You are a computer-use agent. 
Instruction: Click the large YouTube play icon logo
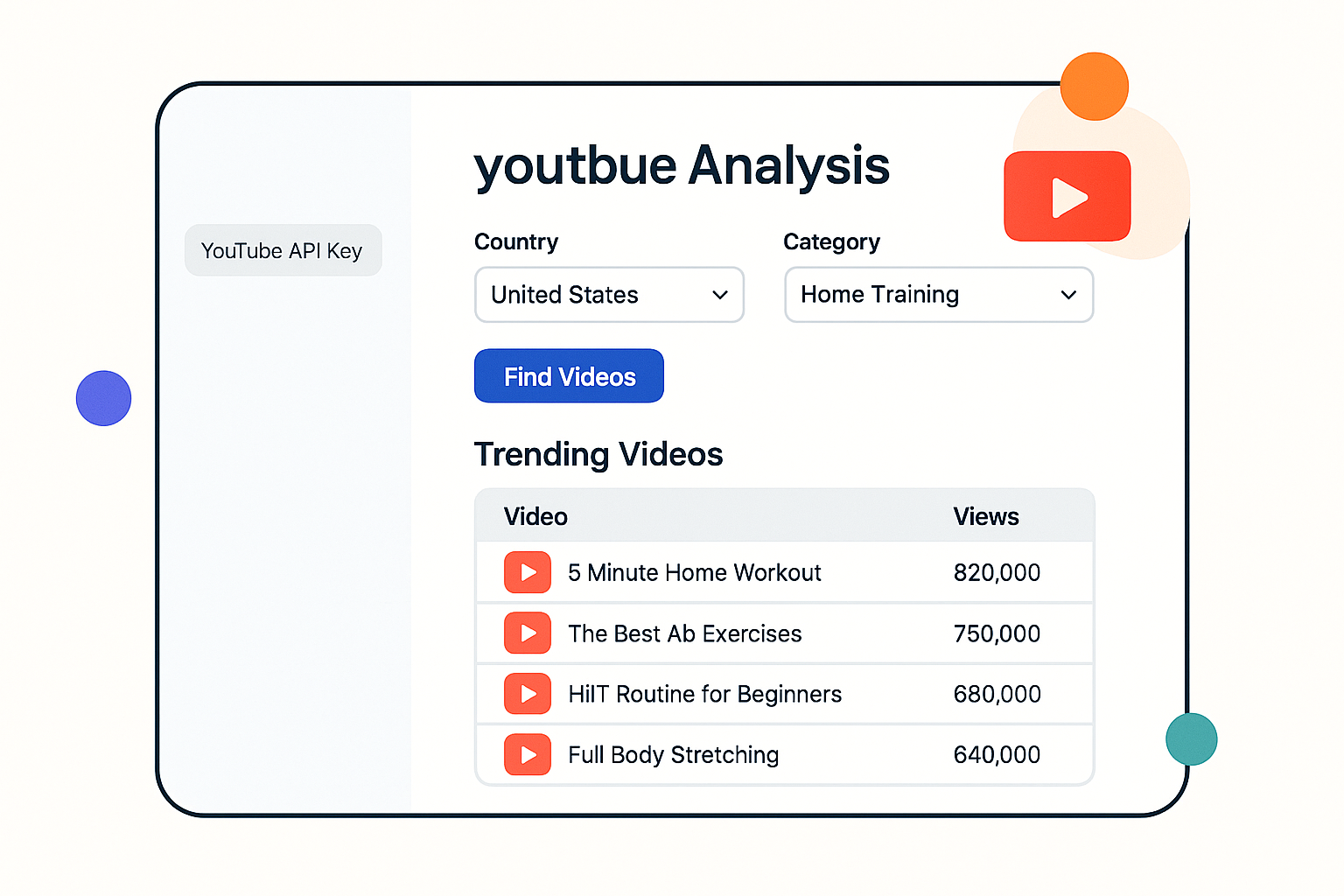pos(1067,195)
